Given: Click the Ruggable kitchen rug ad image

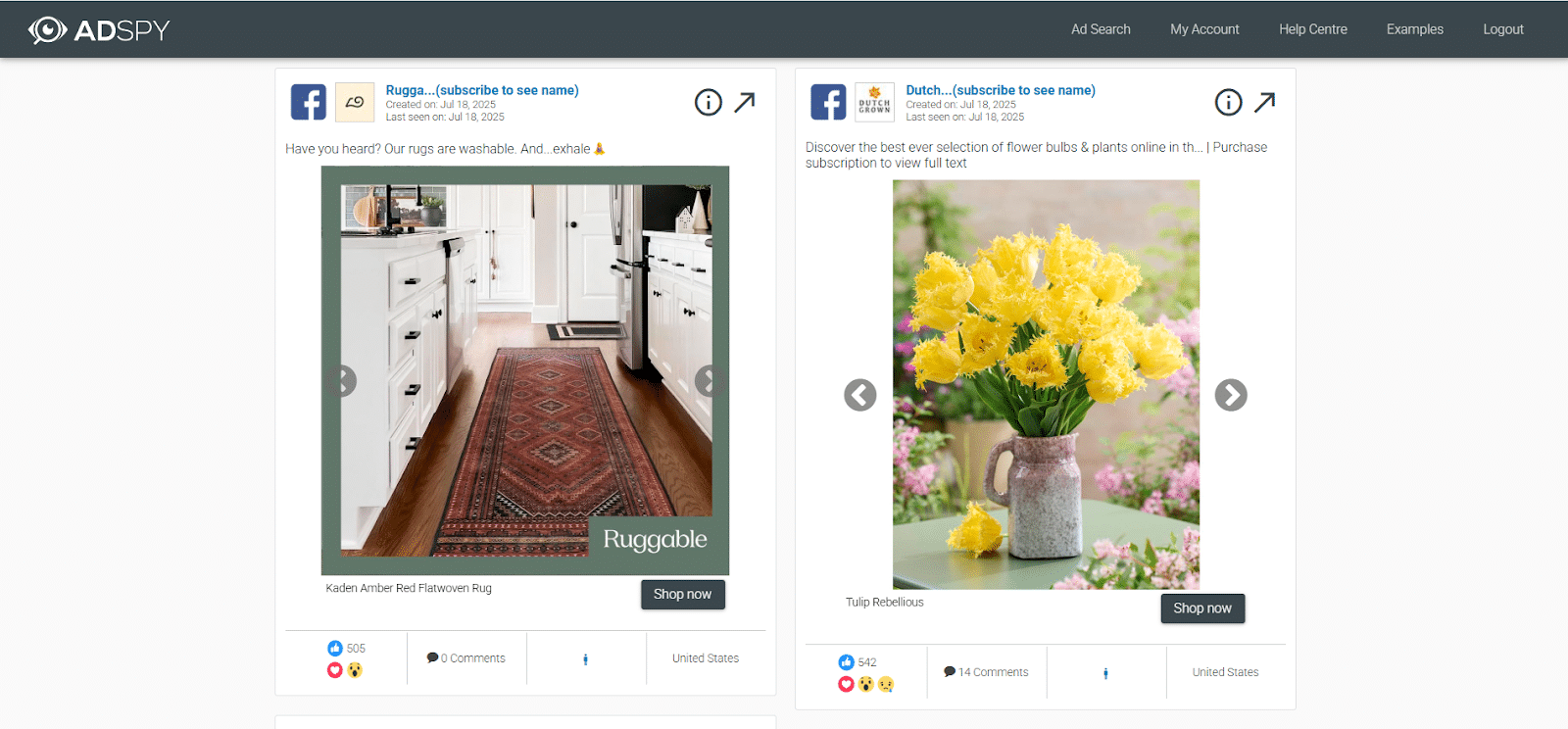Looking at the screenshot, I should 525,370.
